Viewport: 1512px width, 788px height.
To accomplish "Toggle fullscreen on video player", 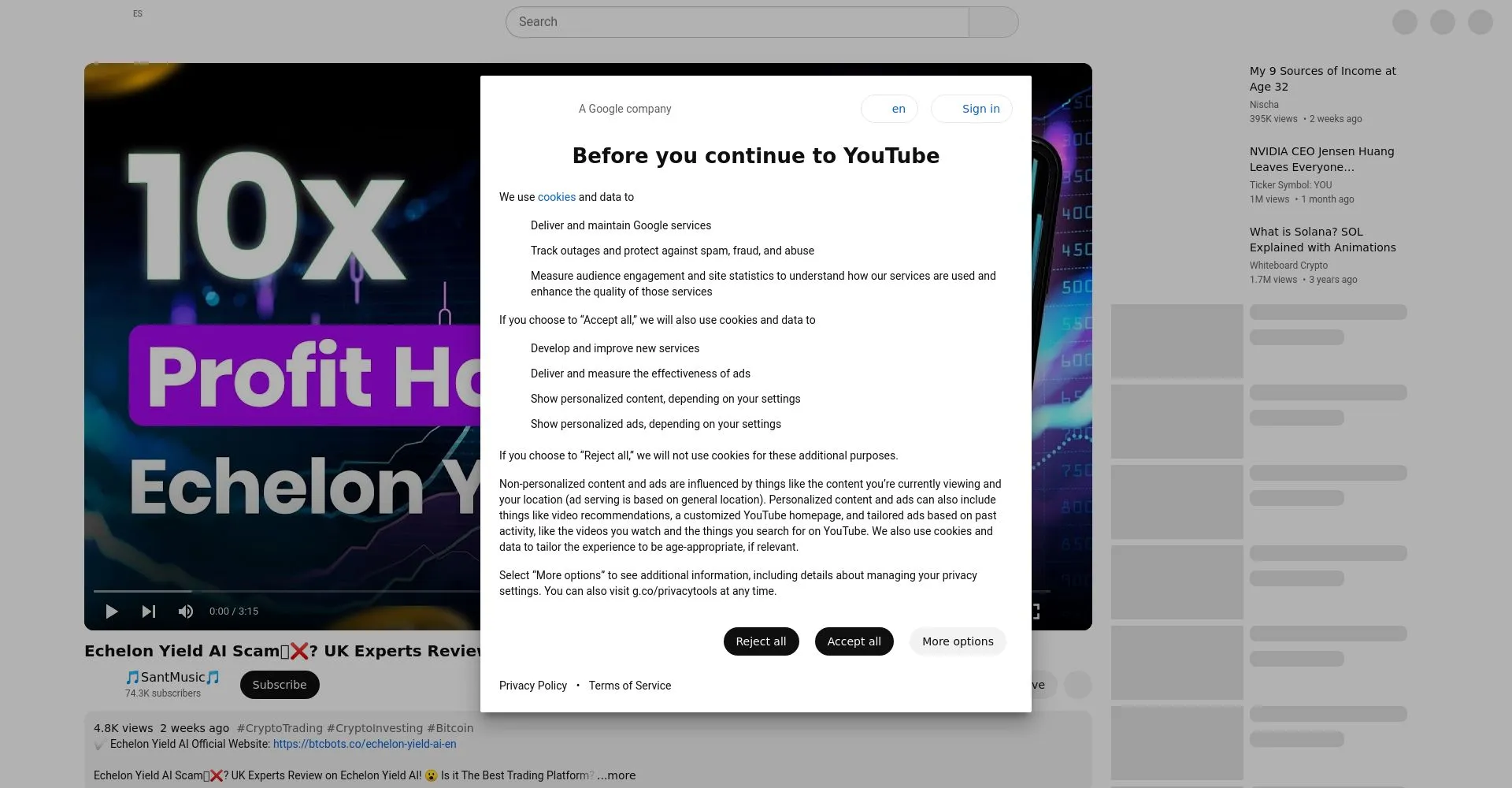I will click(x=1035, y=611).
